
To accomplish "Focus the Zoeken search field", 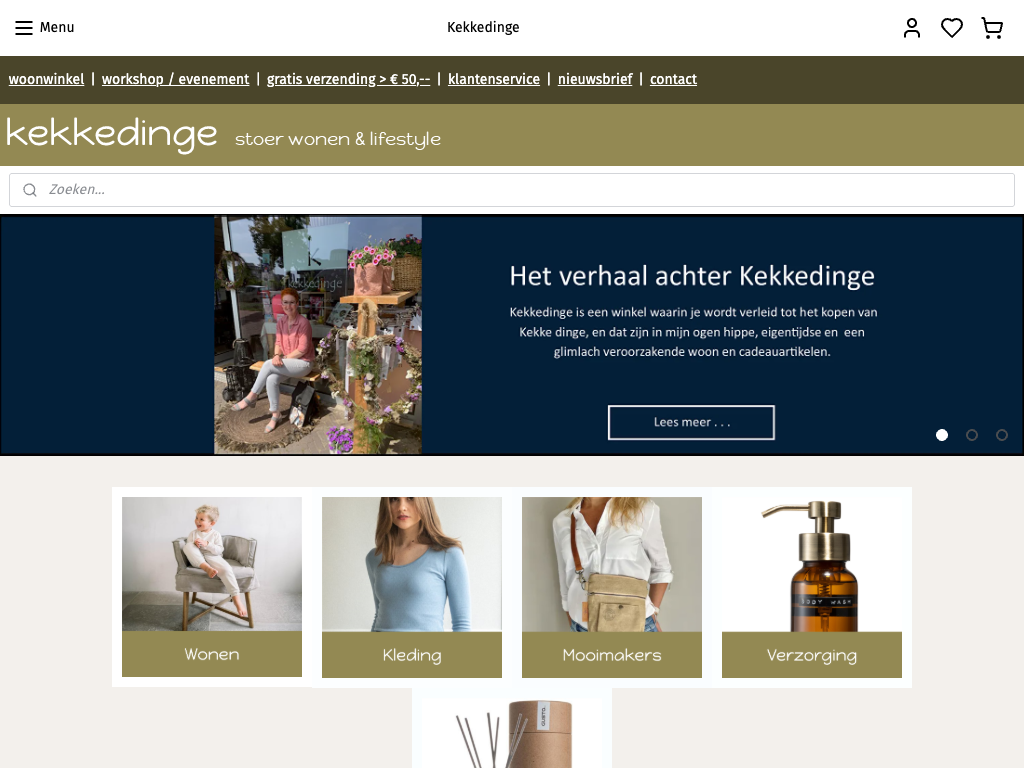I will click(512, 190).
